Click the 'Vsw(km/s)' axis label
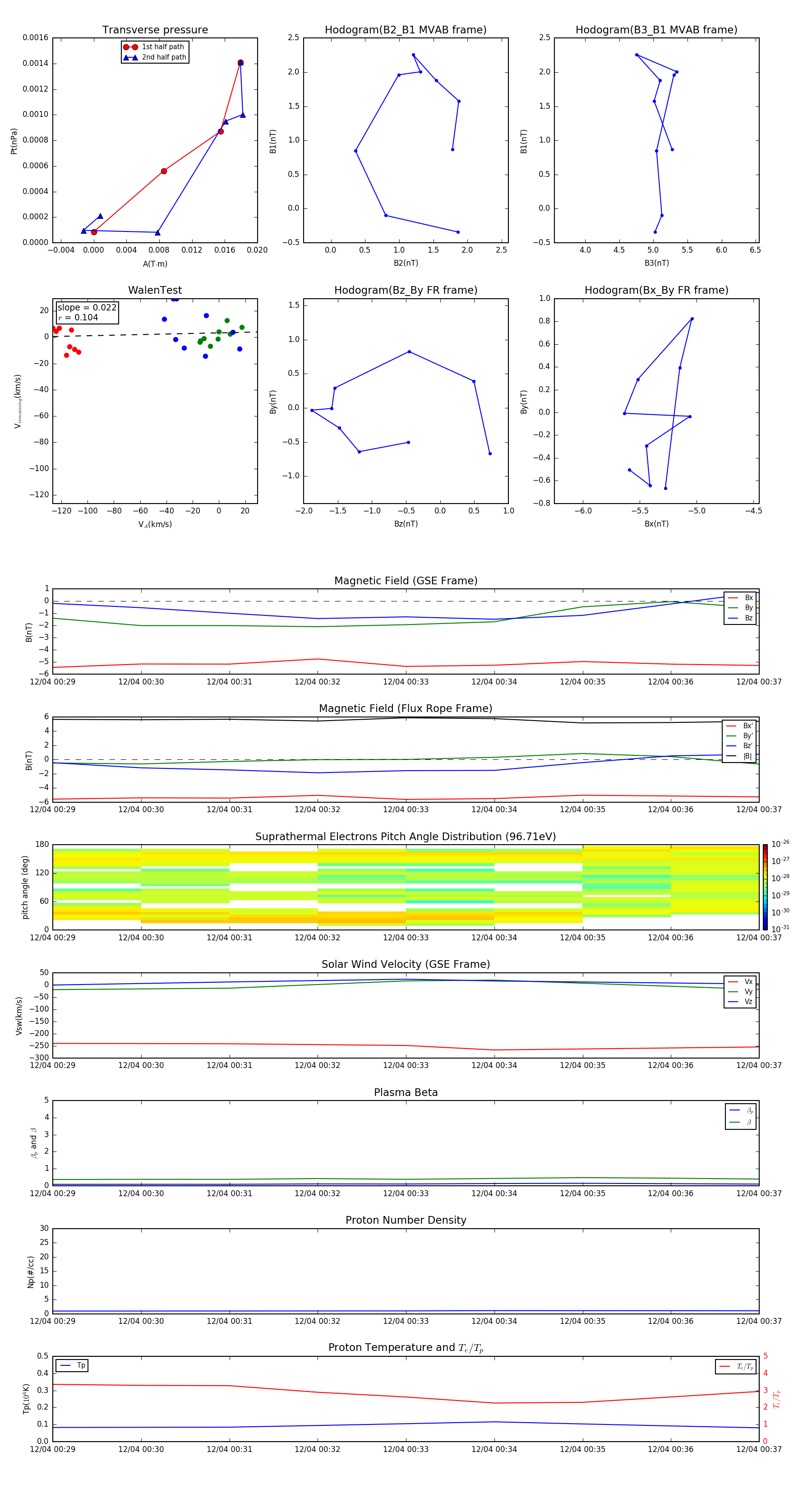The width and height of the screenshot is (812, 1489). pyautogui.click(x=18, y=1016)
